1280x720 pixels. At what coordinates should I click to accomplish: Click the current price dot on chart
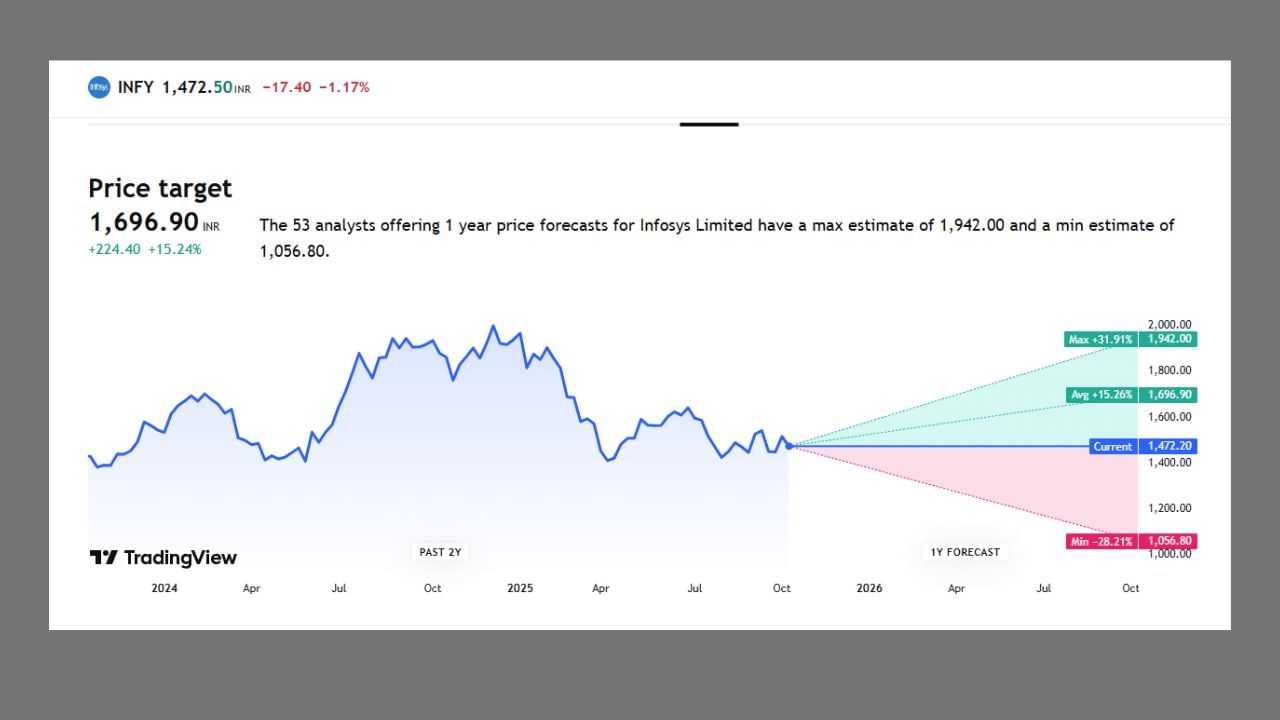789,446
